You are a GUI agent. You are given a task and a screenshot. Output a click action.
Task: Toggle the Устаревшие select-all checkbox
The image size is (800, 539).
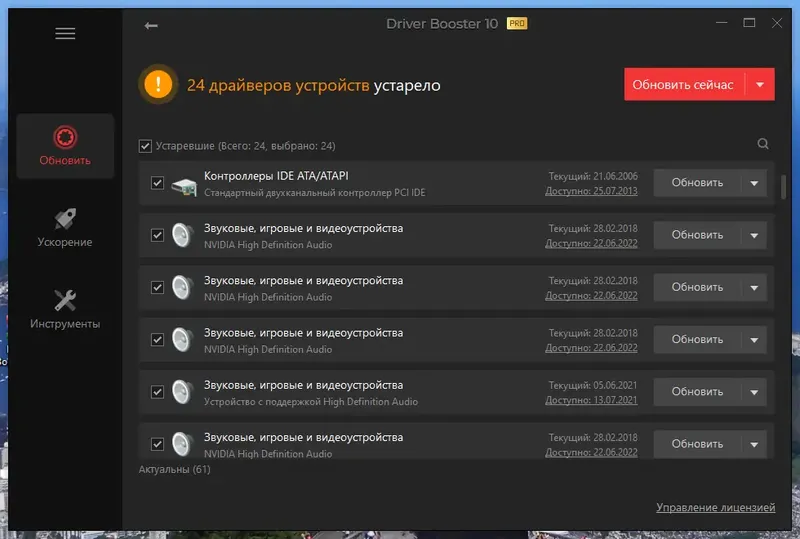coord(145,146)
